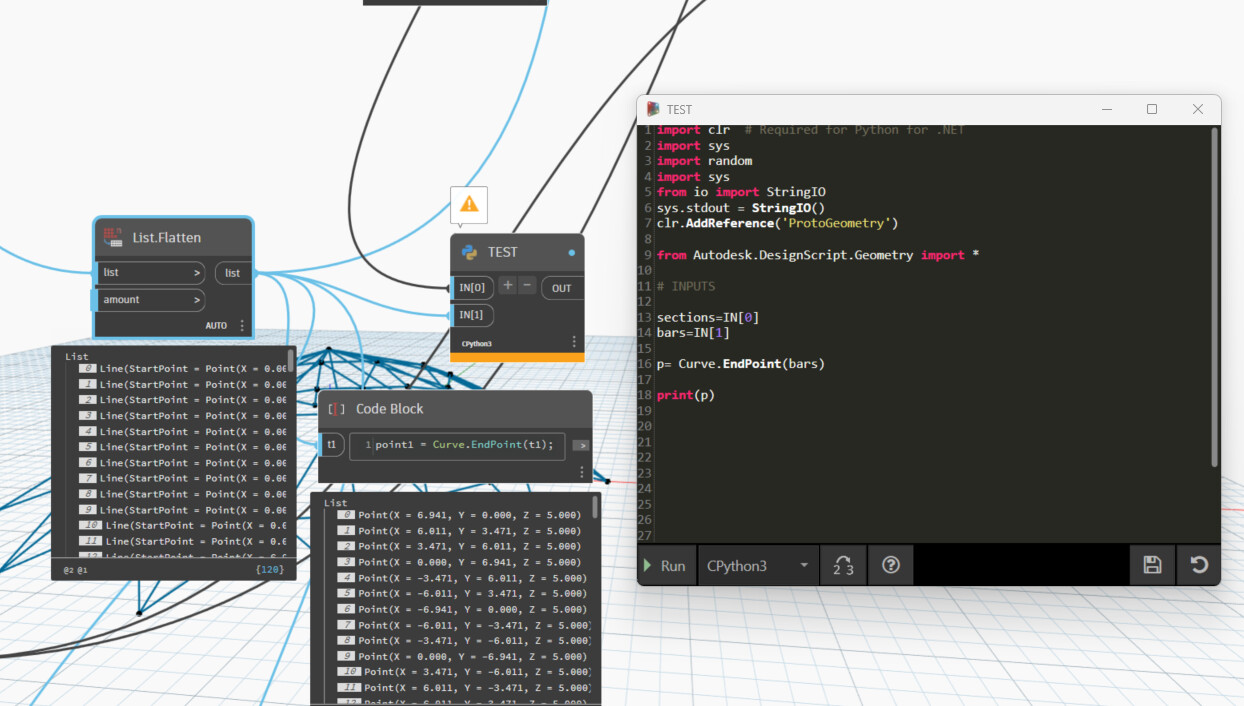The image size is (1244, 706).
Task: Add an input with the plus button on TEST
Action: pos(509,287)
